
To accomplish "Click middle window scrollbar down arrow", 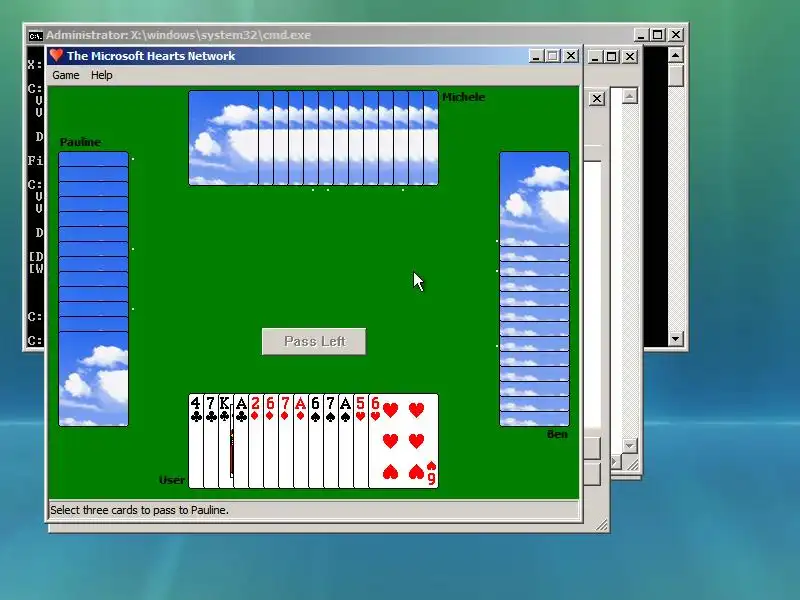I will [630, 445].
